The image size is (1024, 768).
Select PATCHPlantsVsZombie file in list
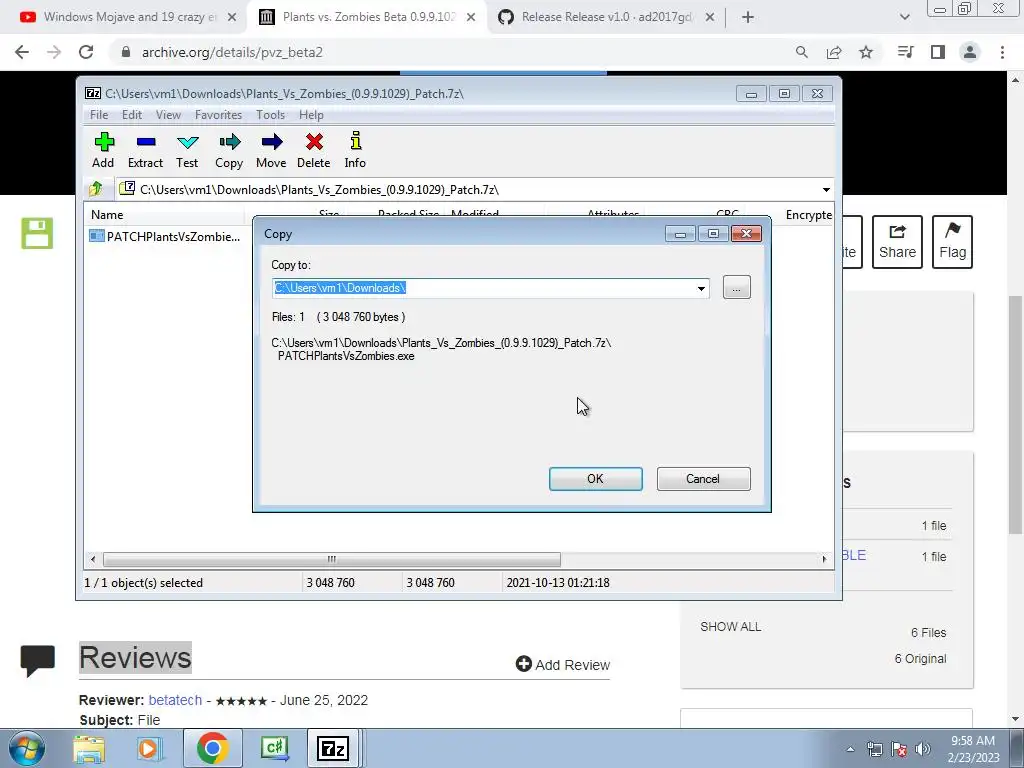[x=166, y=236]
